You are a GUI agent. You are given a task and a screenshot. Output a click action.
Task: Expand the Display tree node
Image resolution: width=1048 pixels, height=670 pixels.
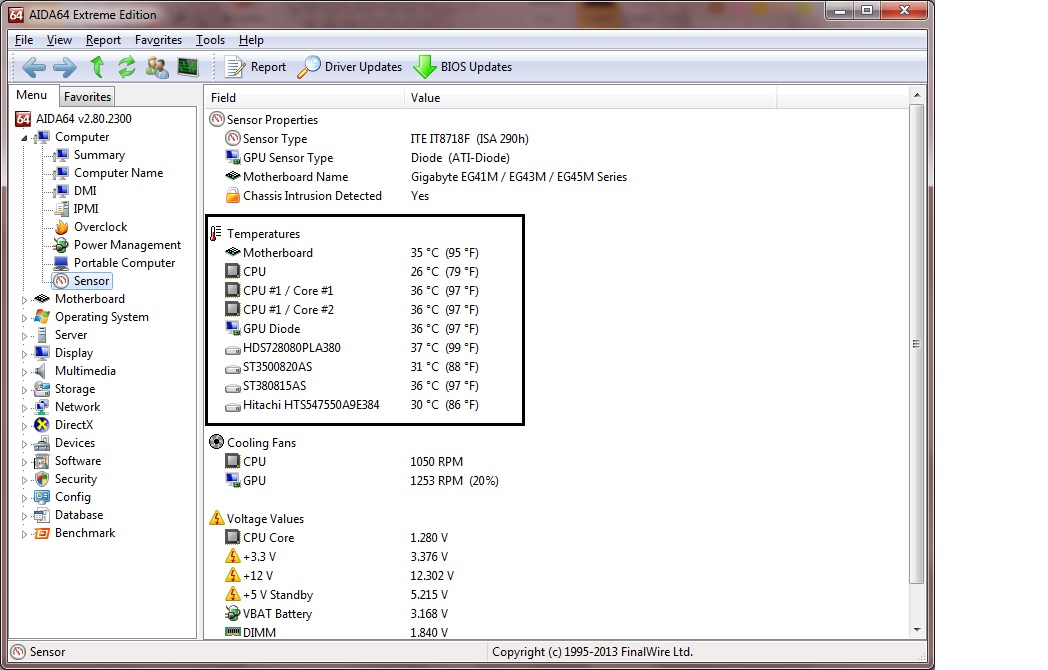point(25,354)
